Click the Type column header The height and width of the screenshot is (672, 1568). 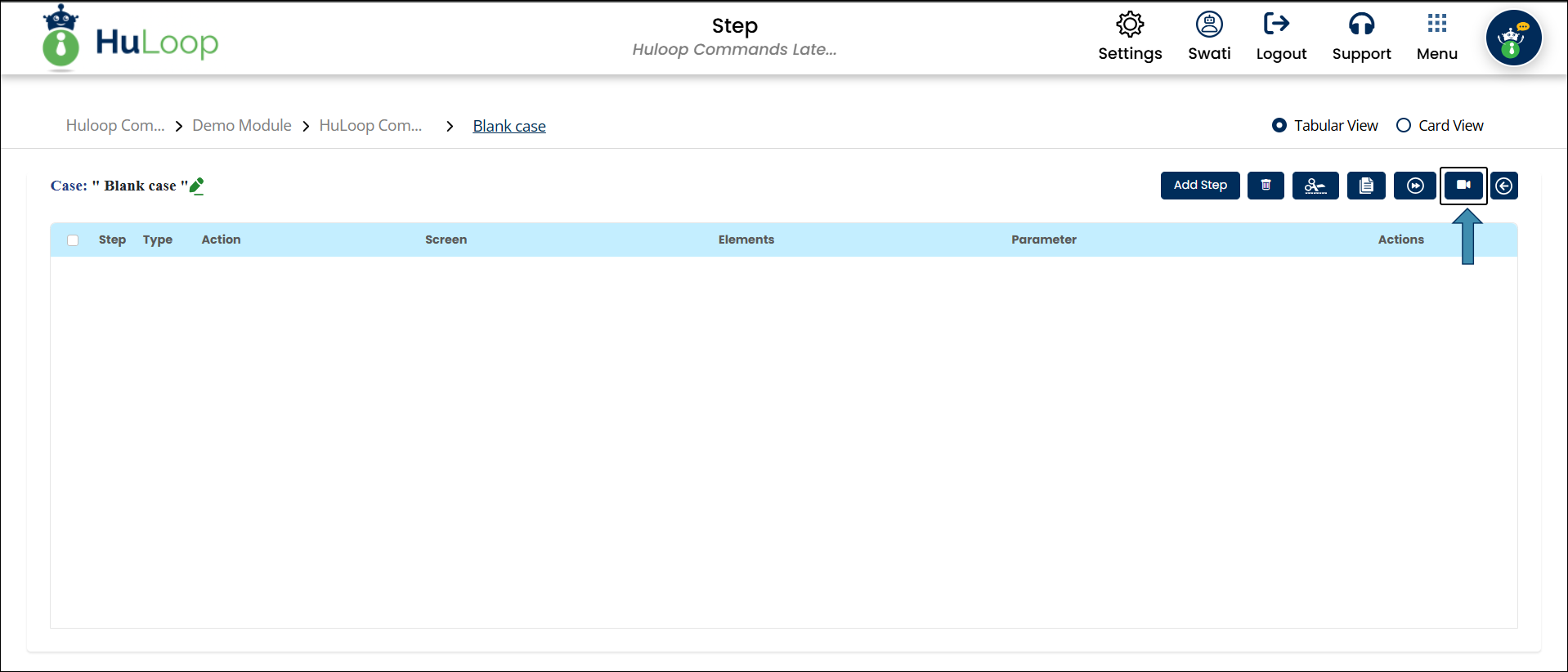click(158, 240)
